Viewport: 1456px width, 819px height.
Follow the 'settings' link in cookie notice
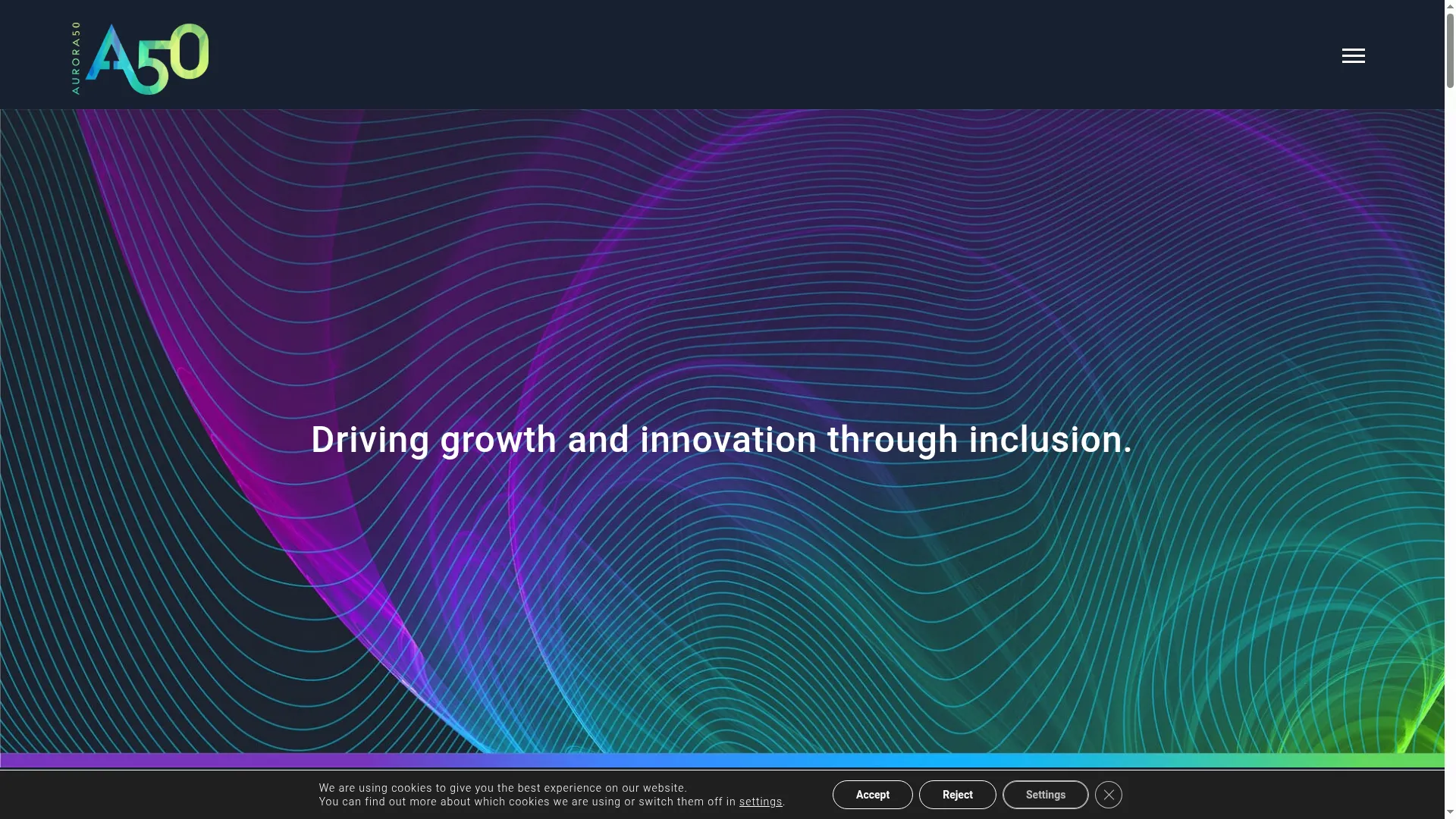[x=761, y=802]
